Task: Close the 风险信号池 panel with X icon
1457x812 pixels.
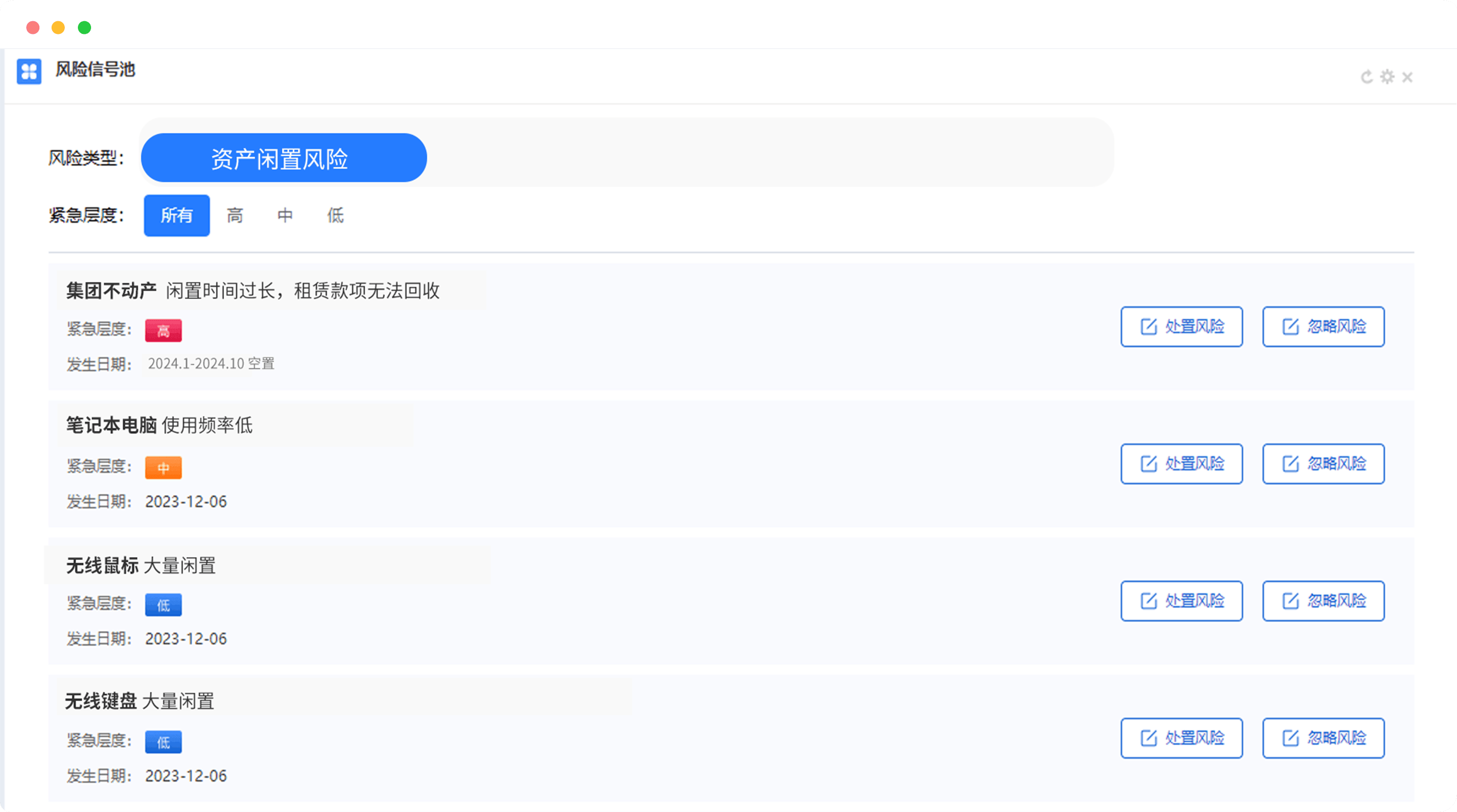Action: click(1408, 77)
